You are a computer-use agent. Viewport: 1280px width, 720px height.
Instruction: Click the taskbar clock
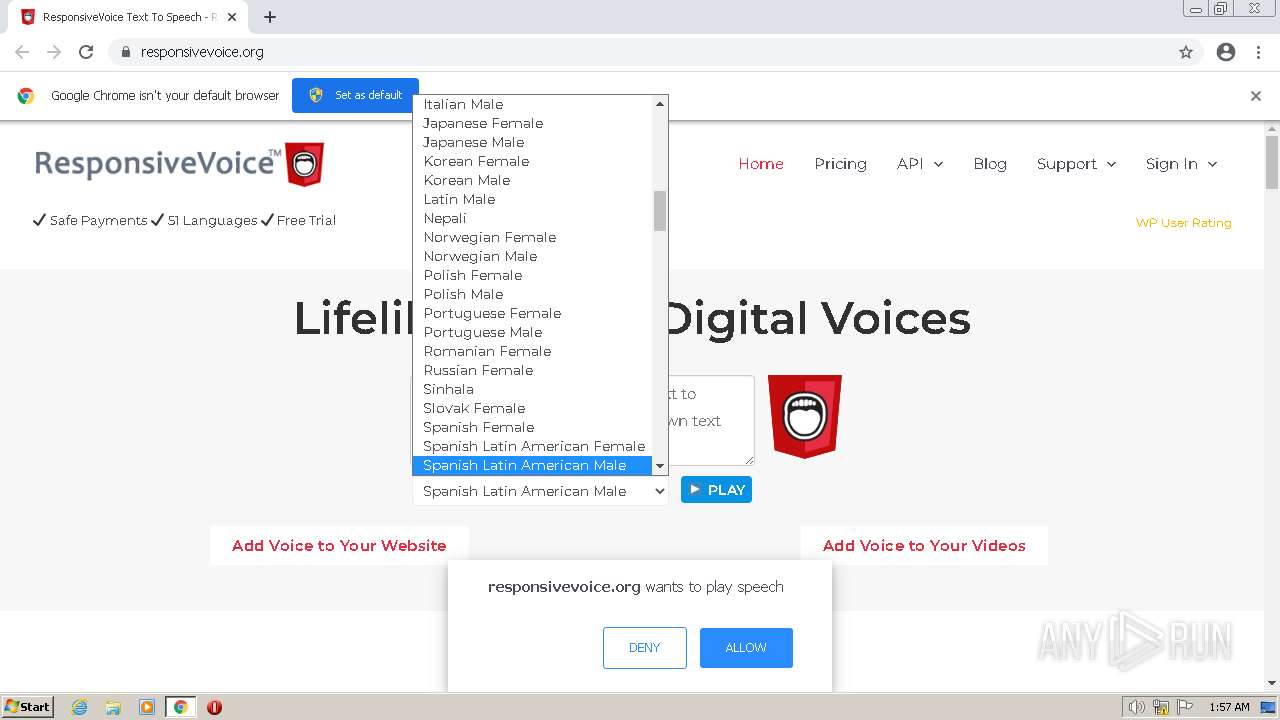1229,707
